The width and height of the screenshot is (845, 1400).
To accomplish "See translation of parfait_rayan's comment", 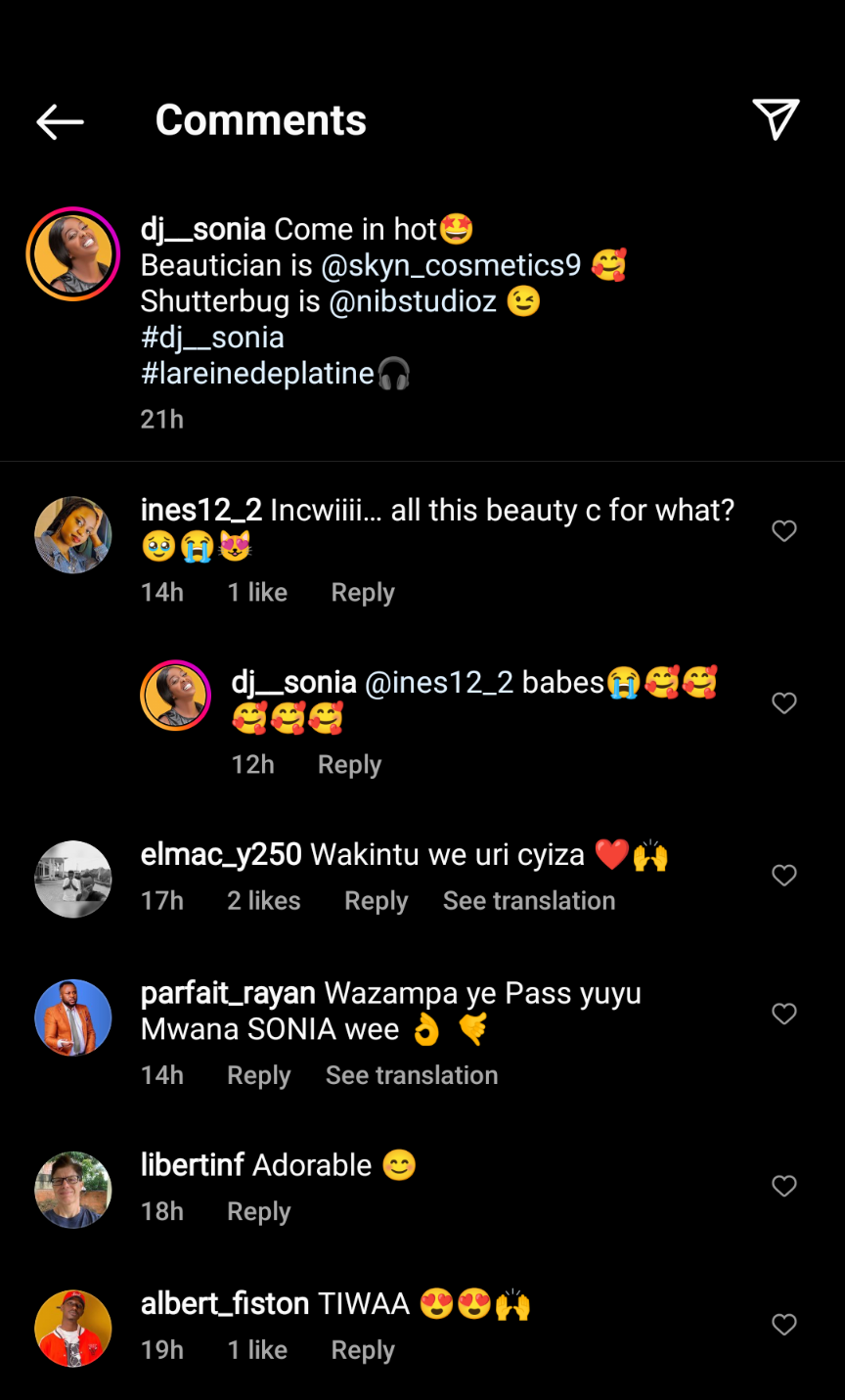I will (x=412, y=1075).
